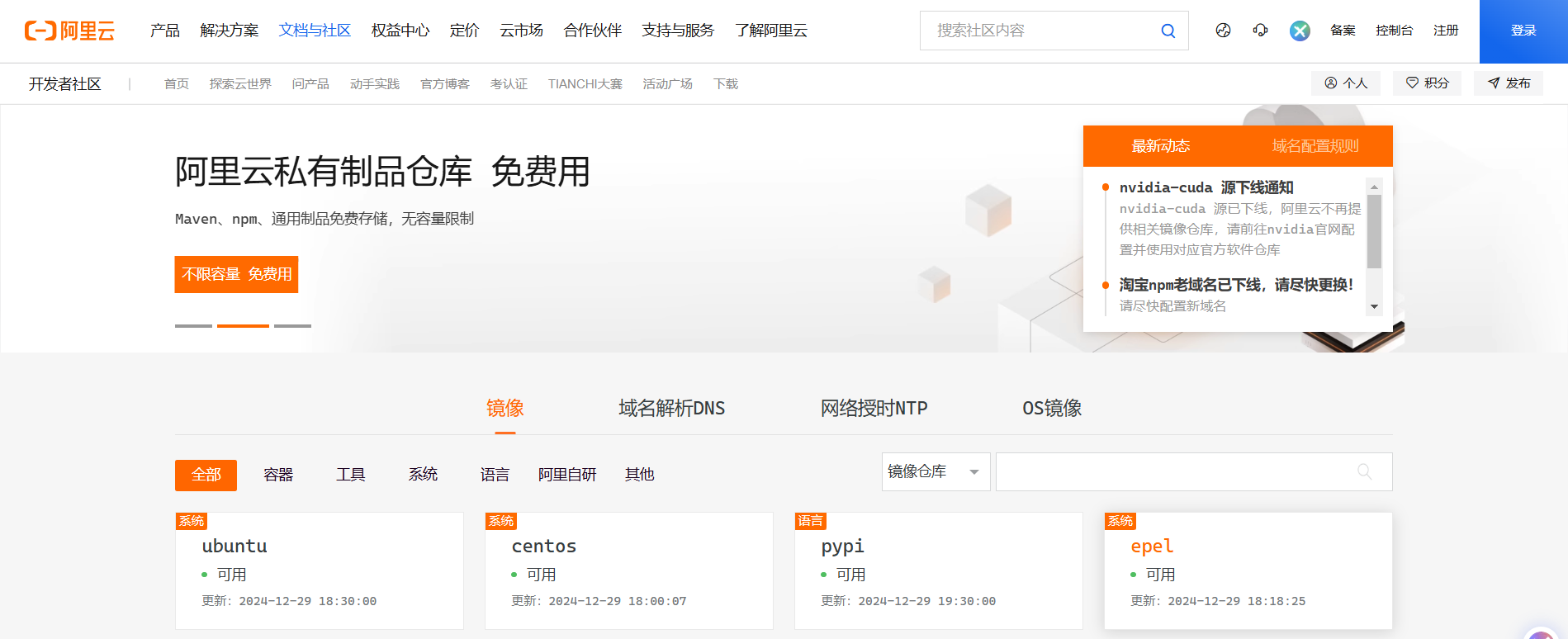Select the 网络授时NTP tab
1568x639 pixels.
(x=874, y=408)
